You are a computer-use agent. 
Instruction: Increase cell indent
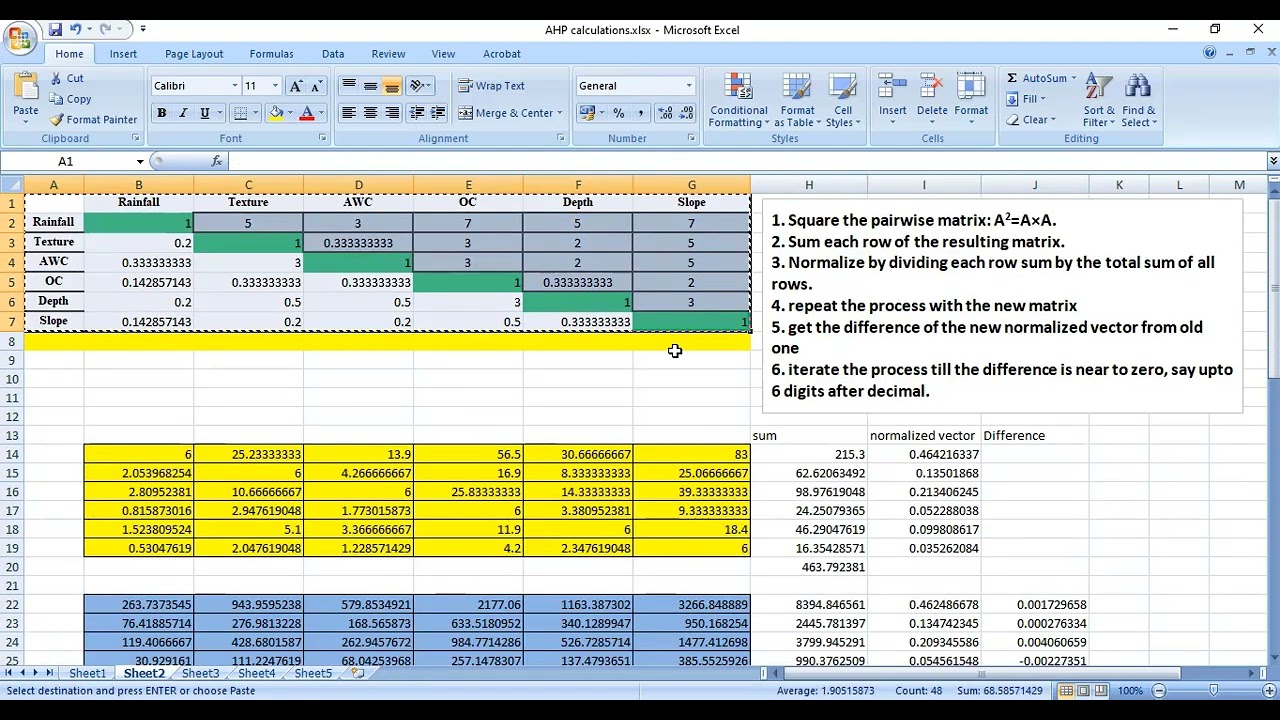pyautogui.click(x=438, y=113)
